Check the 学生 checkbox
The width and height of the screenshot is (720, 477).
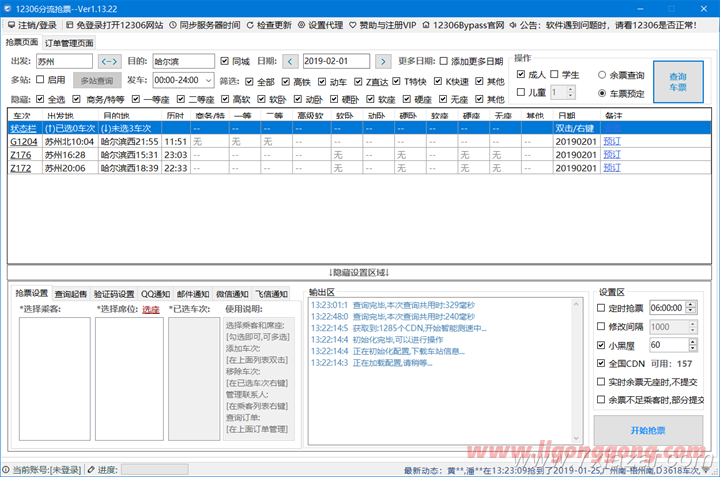pos(554,74)
